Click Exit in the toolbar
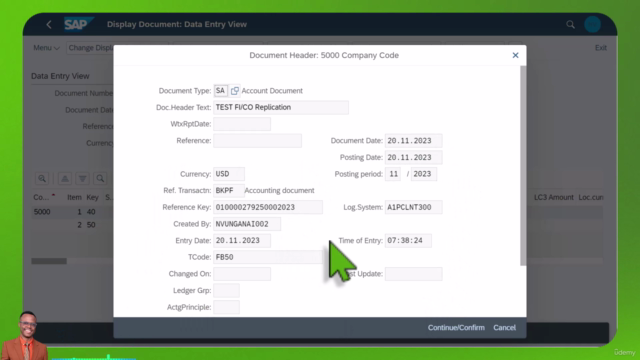The height and width of the screenshot is (360, 640). pos(600,48)
